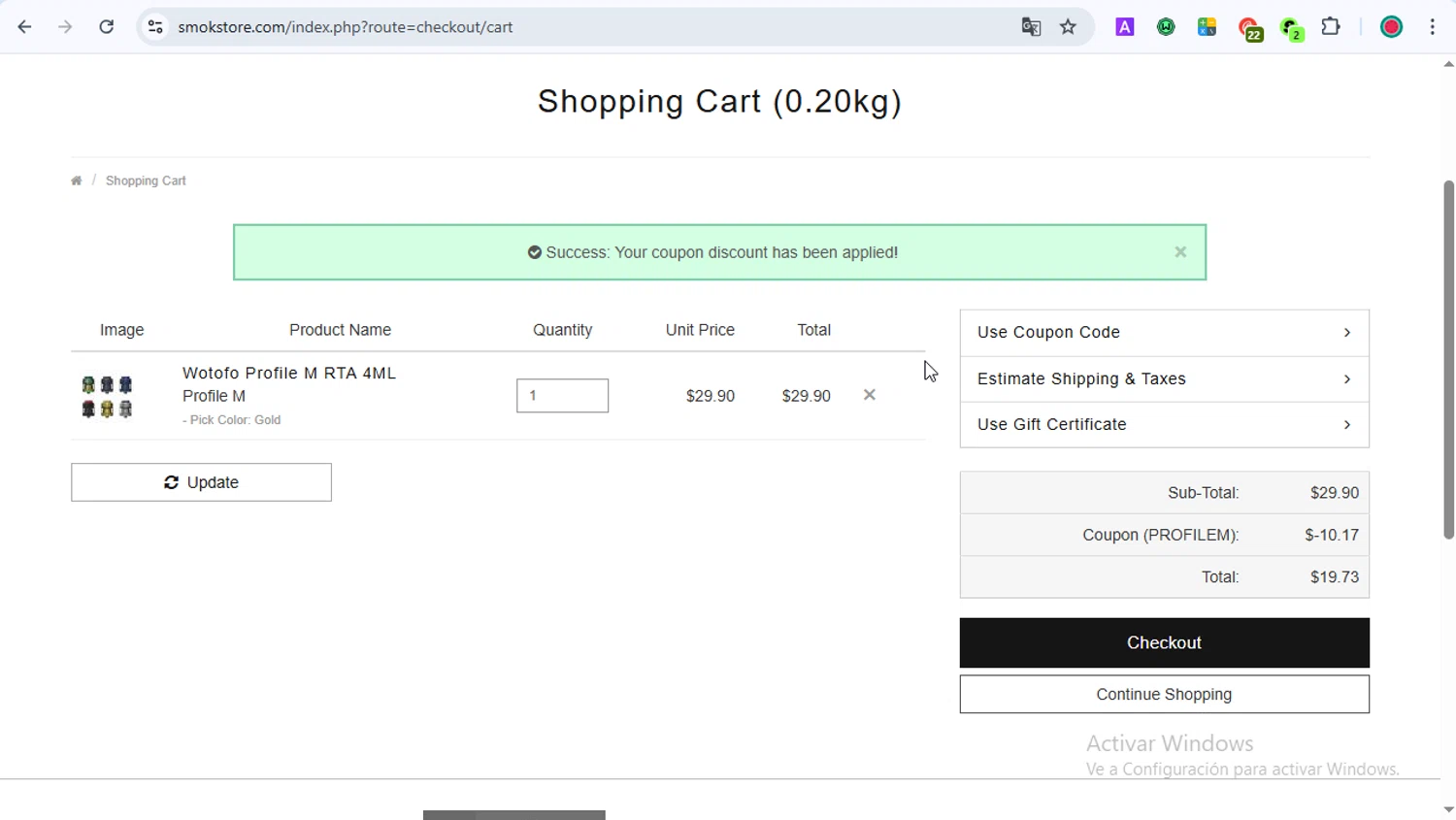
Task: Dismiss the coupon success alert
Action: 1180,252
